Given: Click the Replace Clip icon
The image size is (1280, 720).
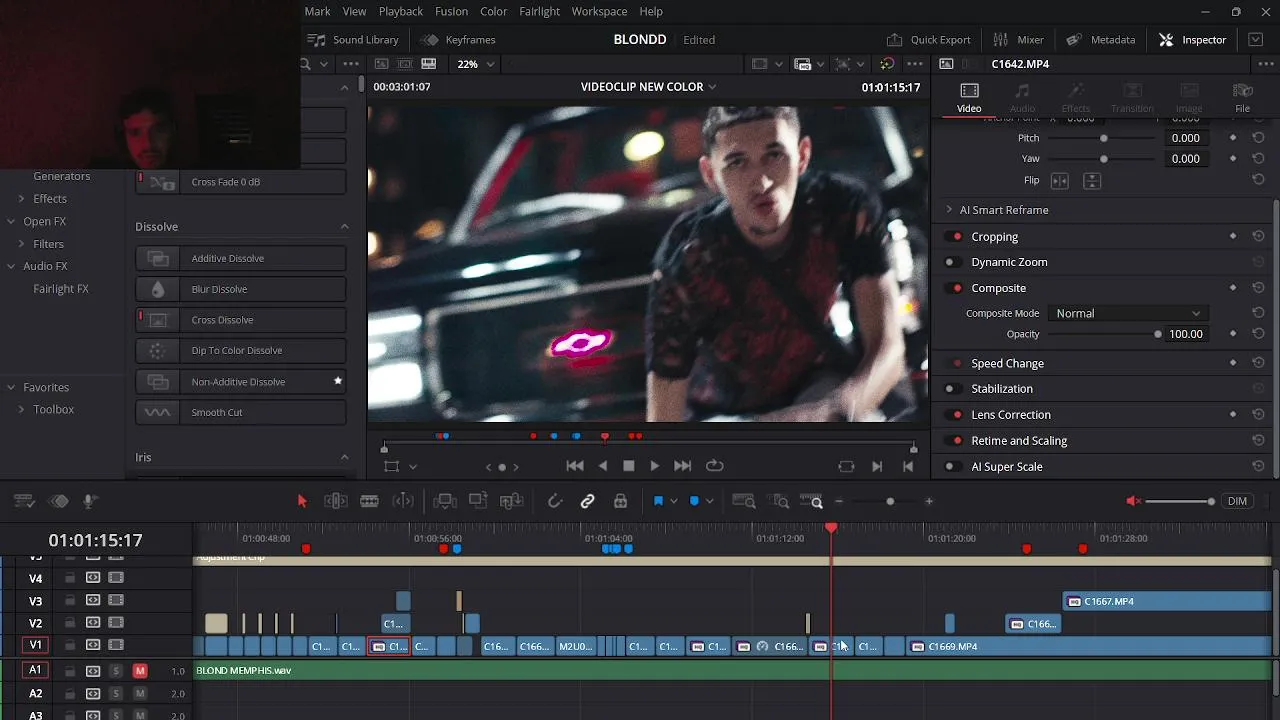Looking at the screenshot, I should click(511, 501).
